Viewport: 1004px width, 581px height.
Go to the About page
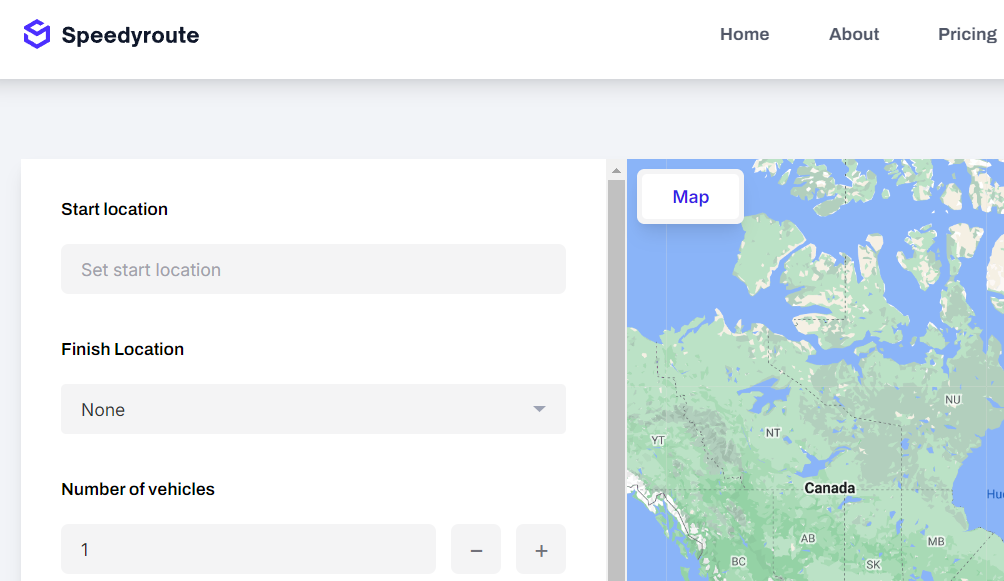[x=853, y=34]
